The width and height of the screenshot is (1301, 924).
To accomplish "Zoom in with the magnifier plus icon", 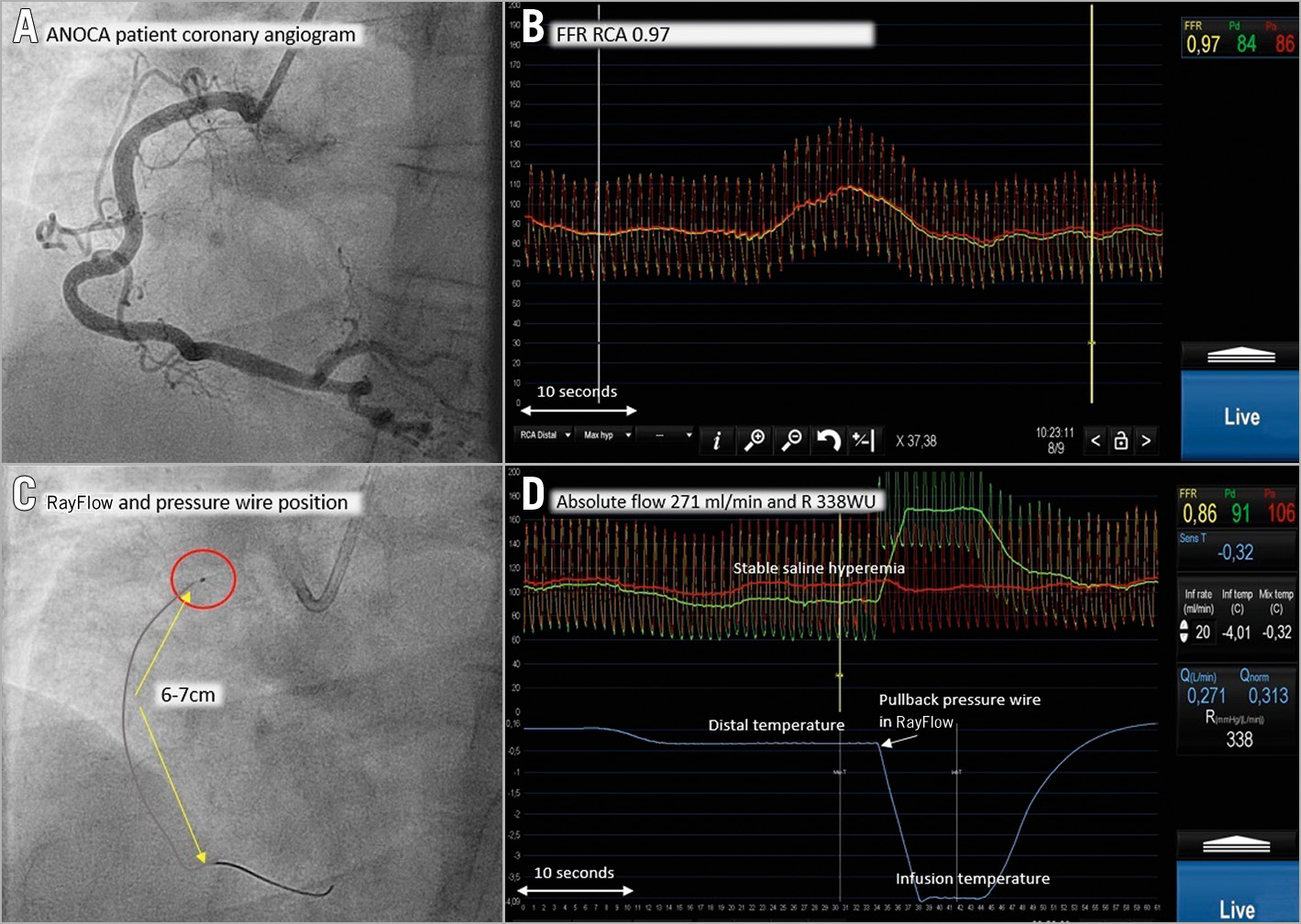I will (754, 441).
